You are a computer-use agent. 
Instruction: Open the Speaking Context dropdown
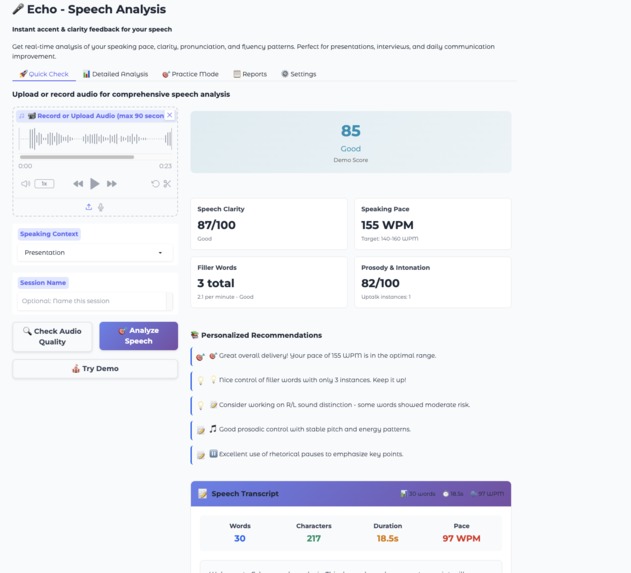pyautogui.click(x=95, y=253)
